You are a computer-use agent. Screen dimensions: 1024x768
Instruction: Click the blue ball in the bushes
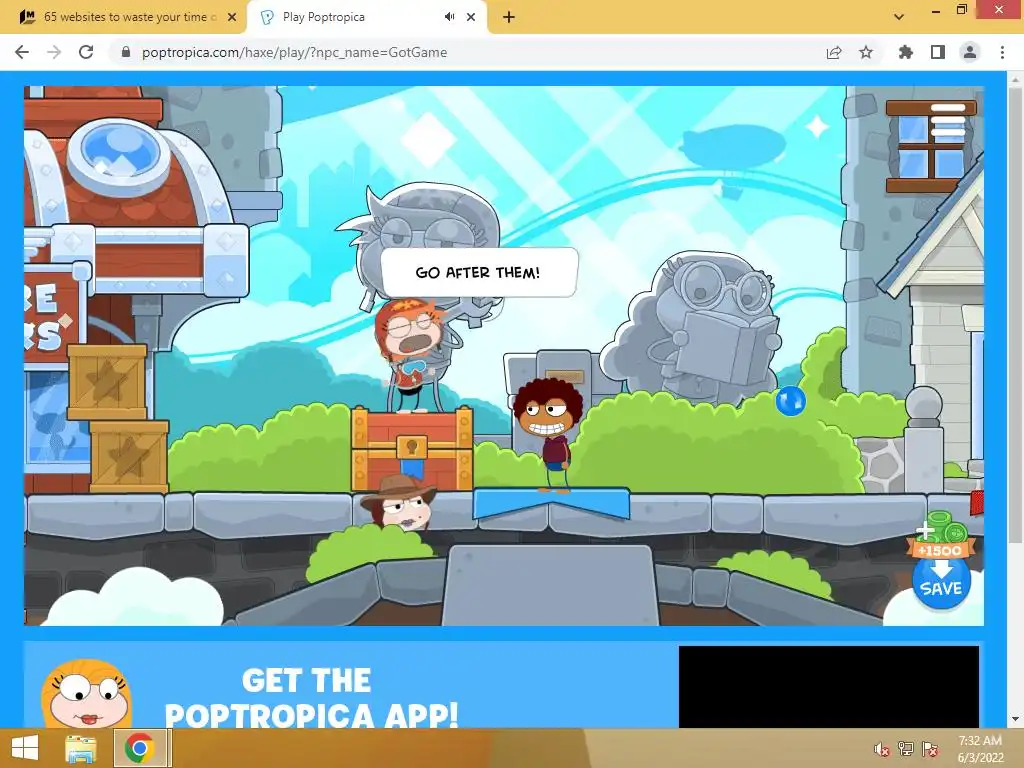coord(791,401)
